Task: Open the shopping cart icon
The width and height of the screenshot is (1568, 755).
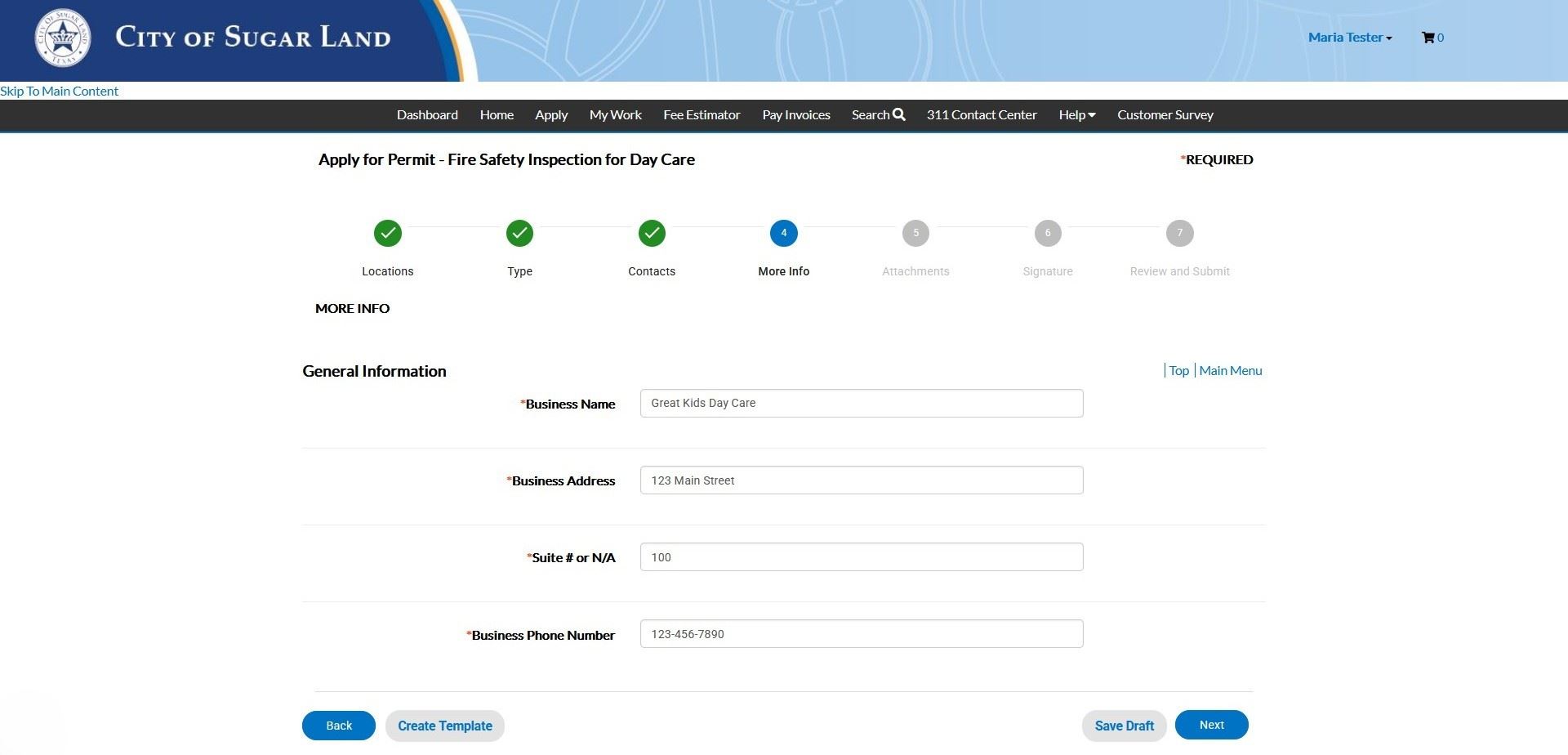Action: coord(1428,38)
